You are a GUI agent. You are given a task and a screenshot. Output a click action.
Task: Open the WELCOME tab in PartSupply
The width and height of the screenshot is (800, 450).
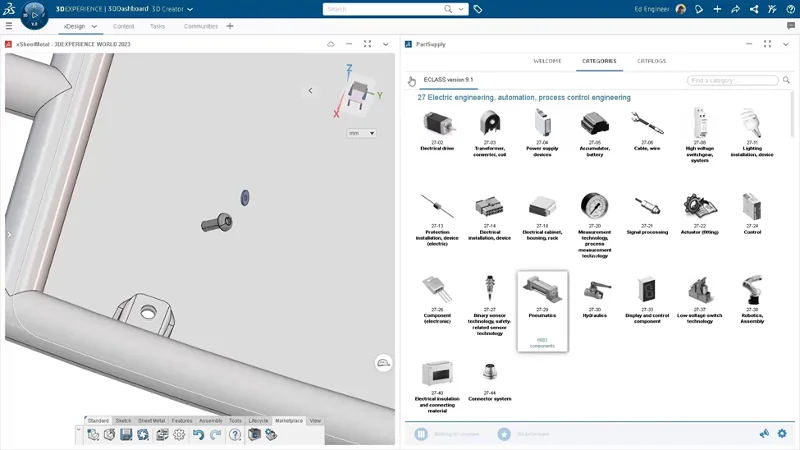click(547, 61)
